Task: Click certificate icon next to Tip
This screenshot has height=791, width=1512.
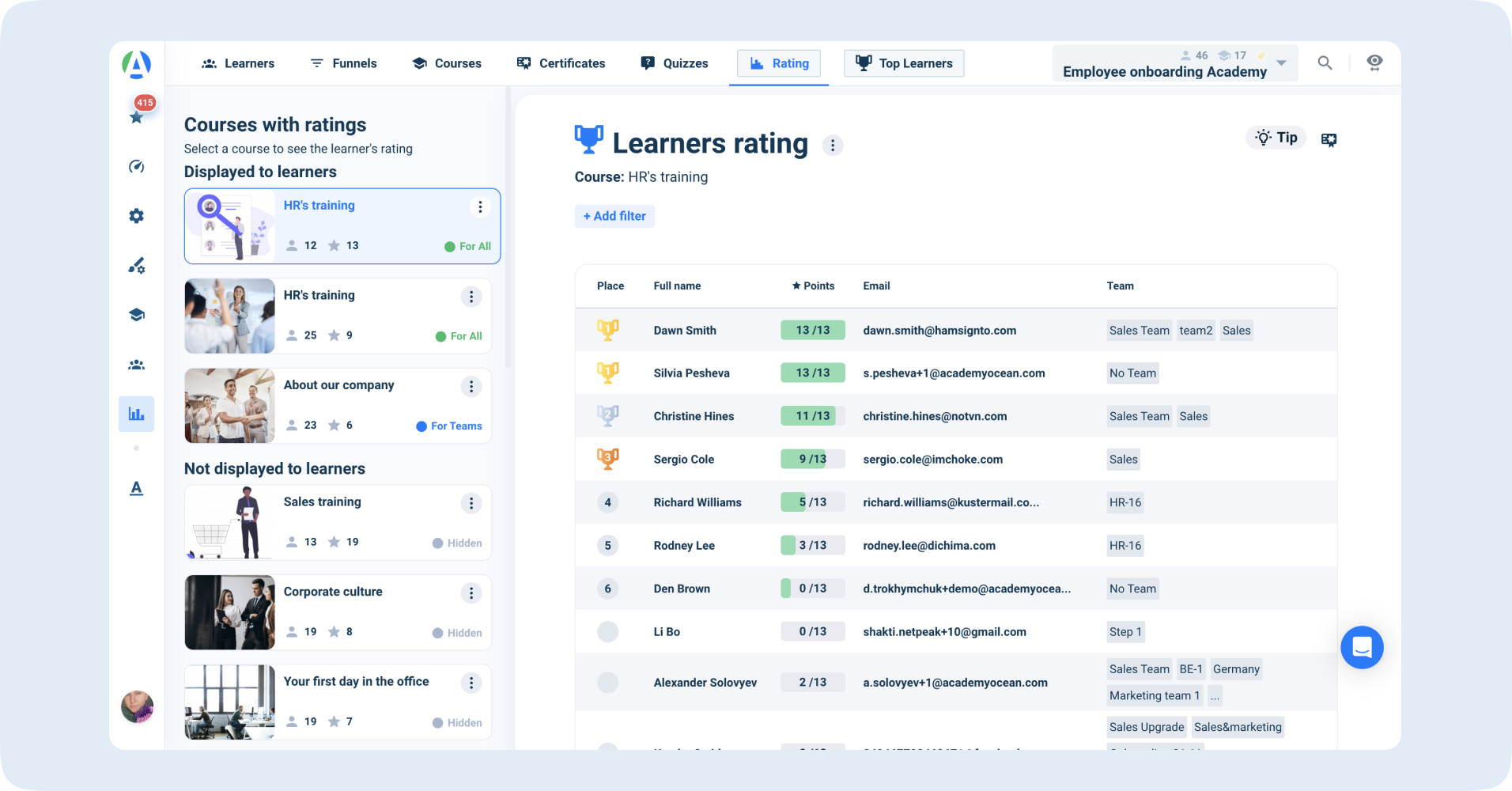Action: click(x=1329, y=139)
